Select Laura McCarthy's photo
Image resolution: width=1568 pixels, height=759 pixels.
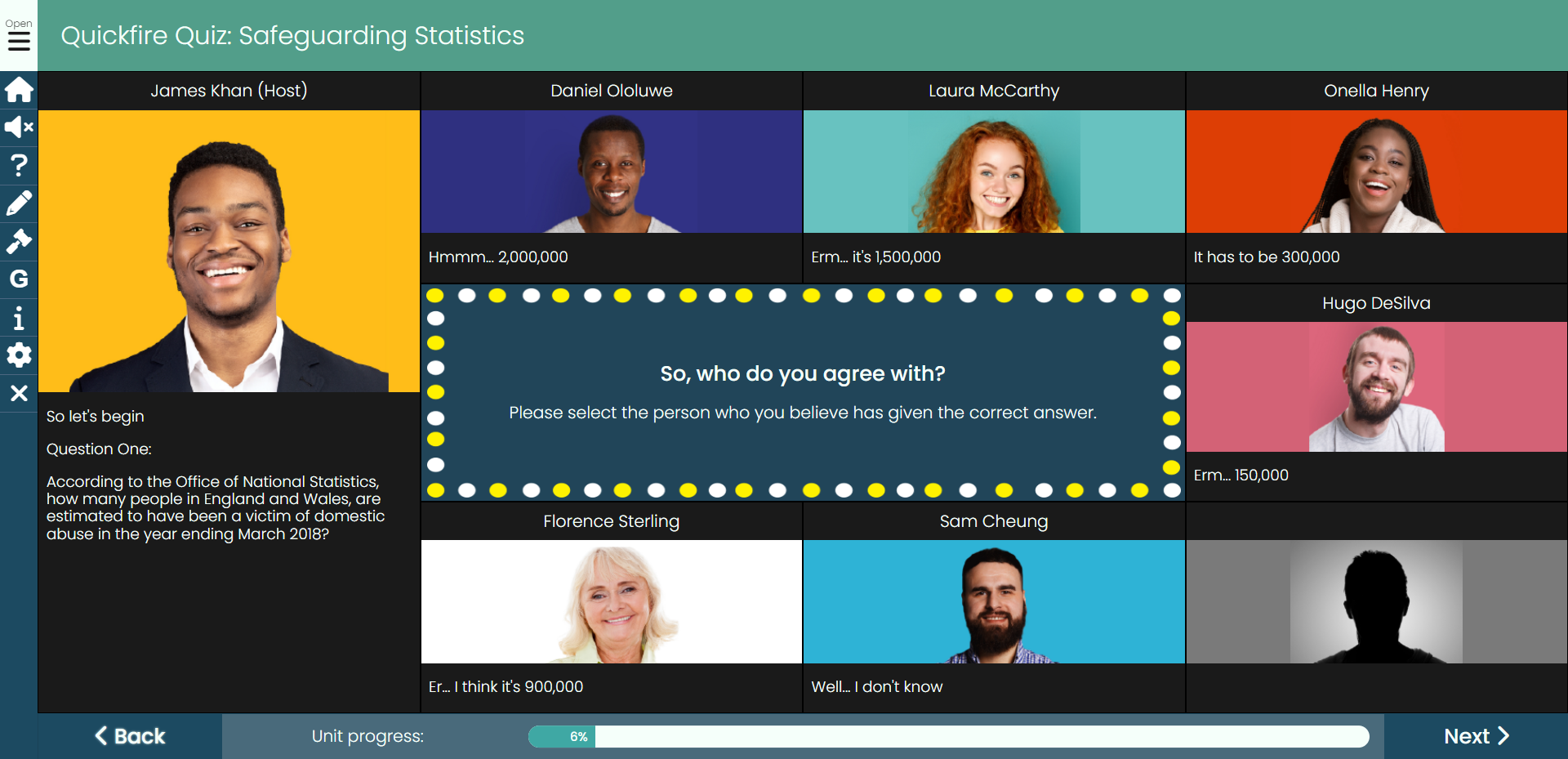point(994,172)
